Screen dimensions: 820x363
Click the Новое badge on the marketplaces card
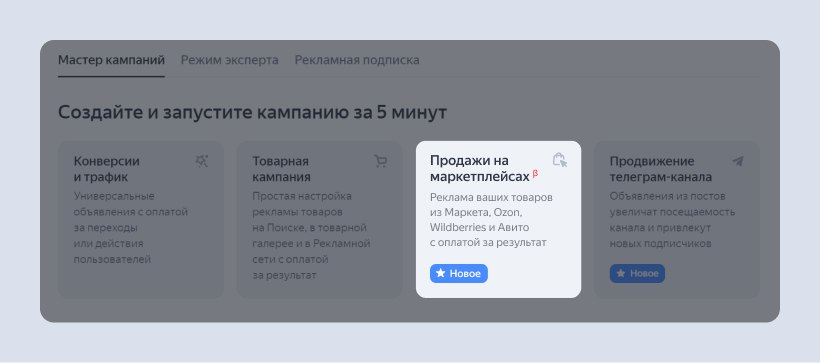[459, 274]
